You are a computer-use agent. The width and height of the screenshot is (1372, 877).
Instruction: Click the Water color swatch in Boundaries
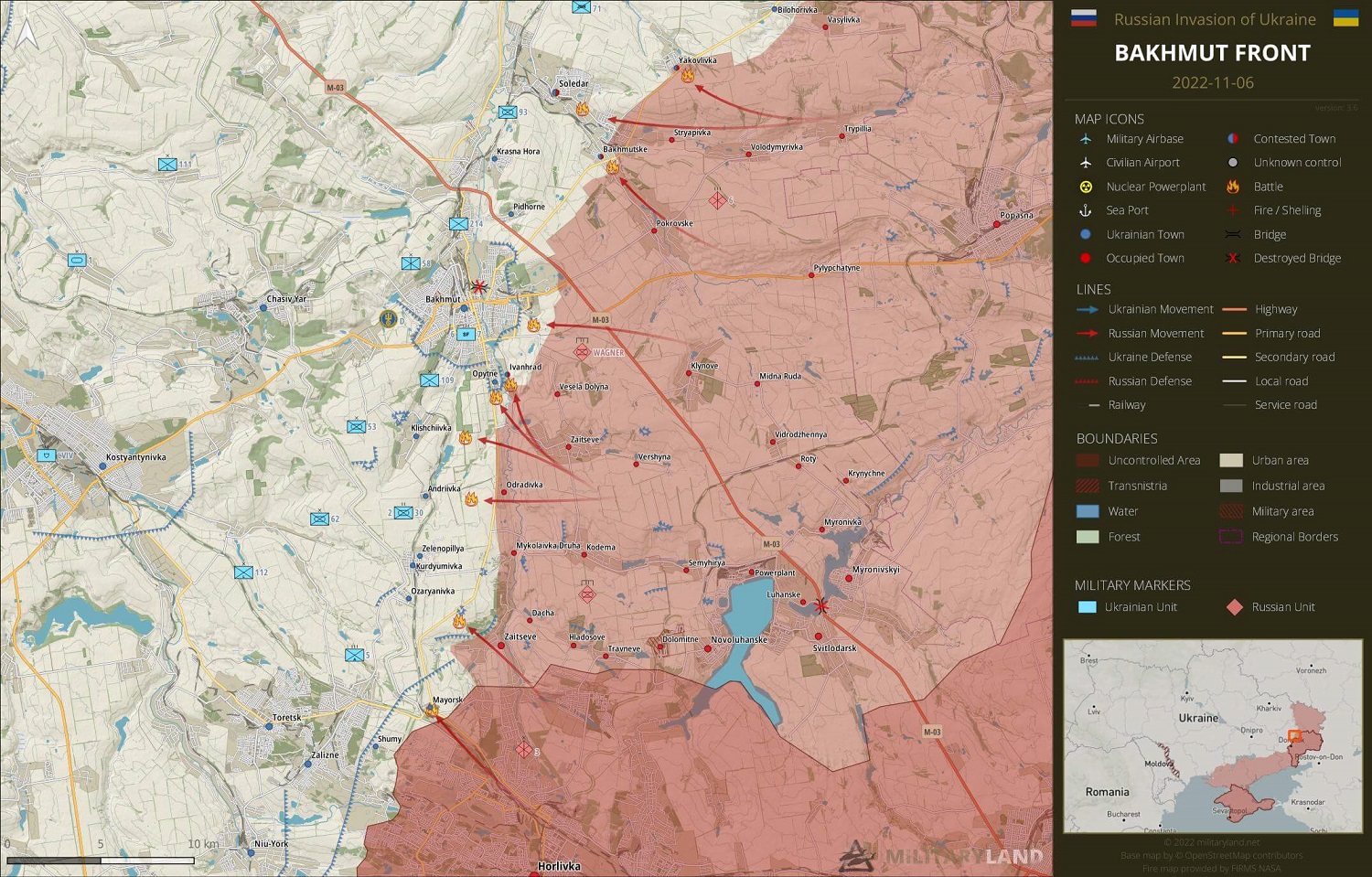1088,511
